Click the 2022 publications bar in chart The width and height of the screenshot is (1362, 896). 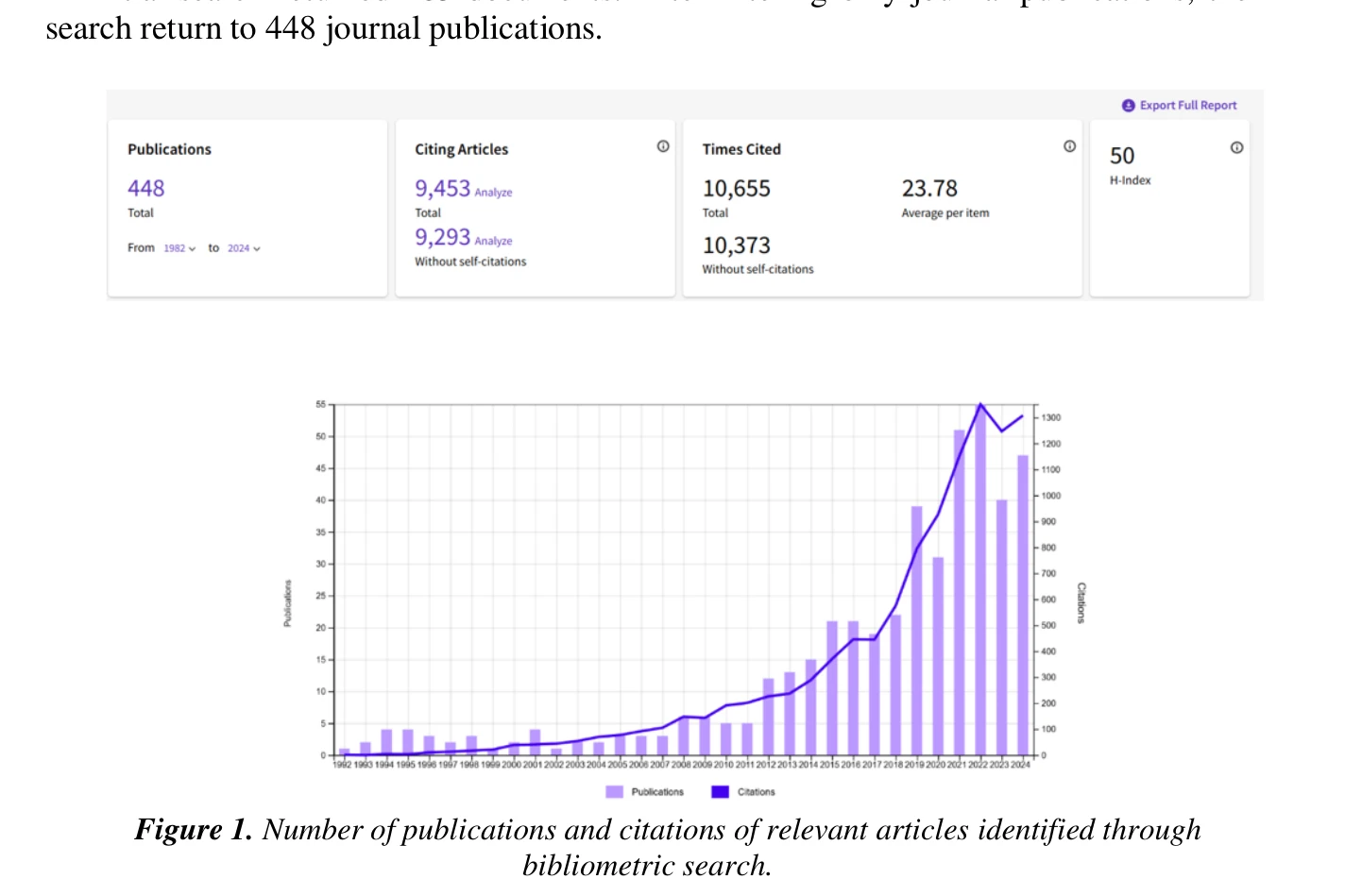click(x=980, y=581)
